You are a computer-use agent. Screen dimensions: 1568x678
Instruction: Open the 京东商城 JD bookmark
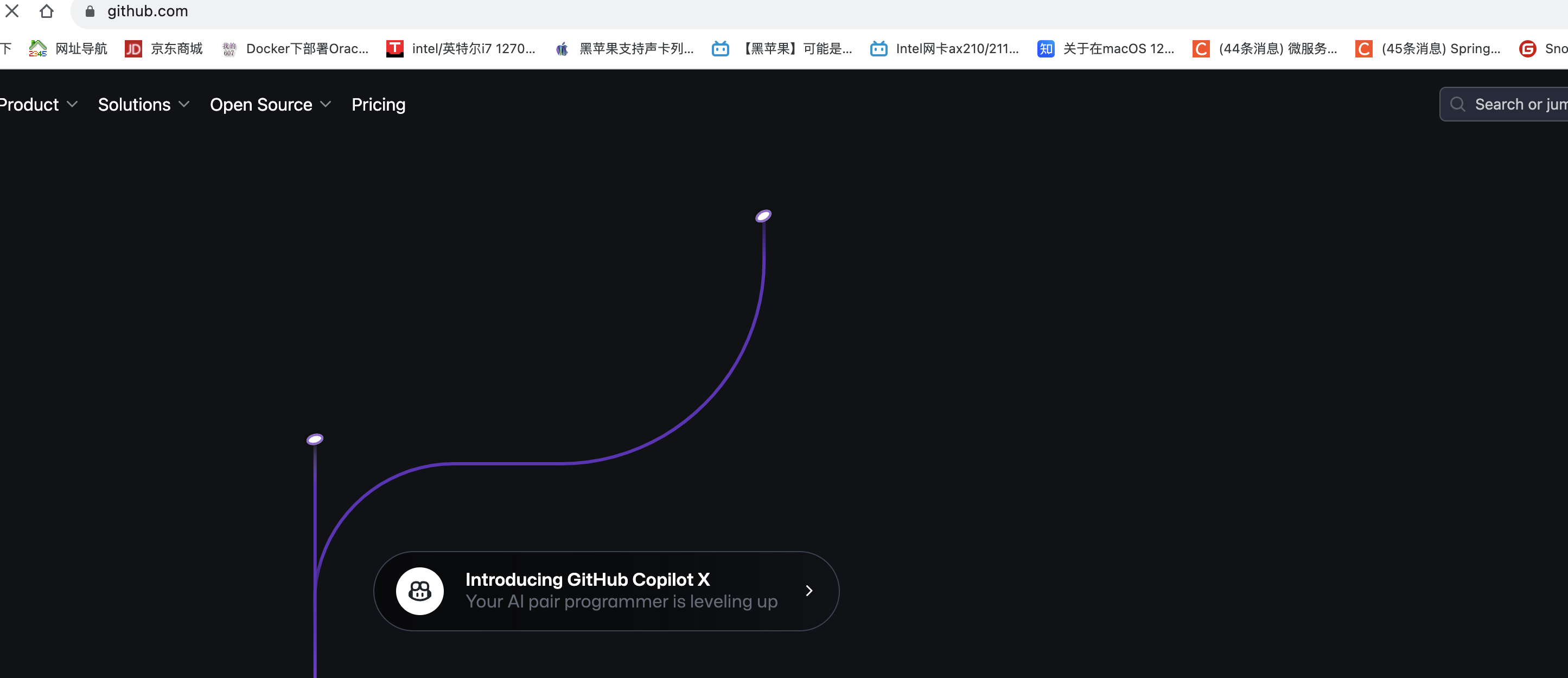tap(164, 49)
